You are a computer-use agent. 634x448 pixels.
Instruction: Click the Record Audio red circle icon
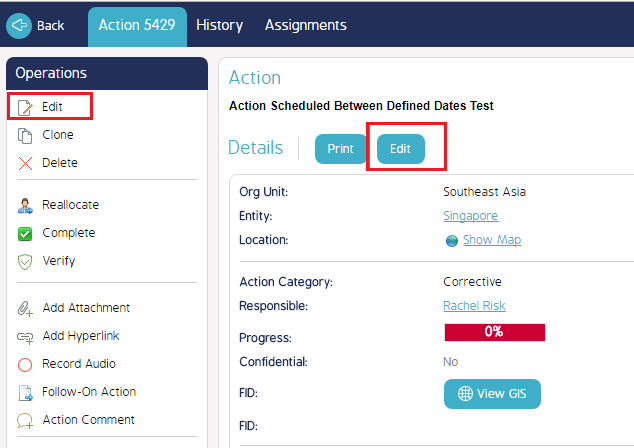pos(25,365)
